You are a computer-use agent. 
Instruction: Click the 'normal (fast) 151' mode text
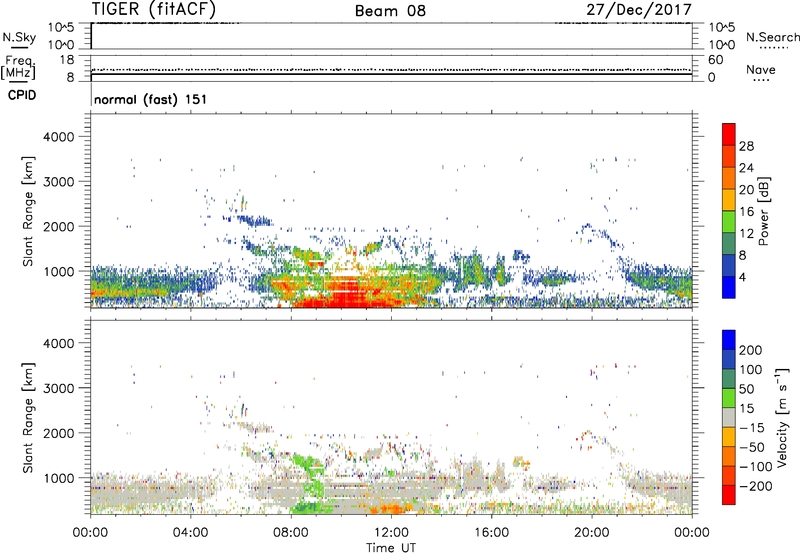[151, 99]
